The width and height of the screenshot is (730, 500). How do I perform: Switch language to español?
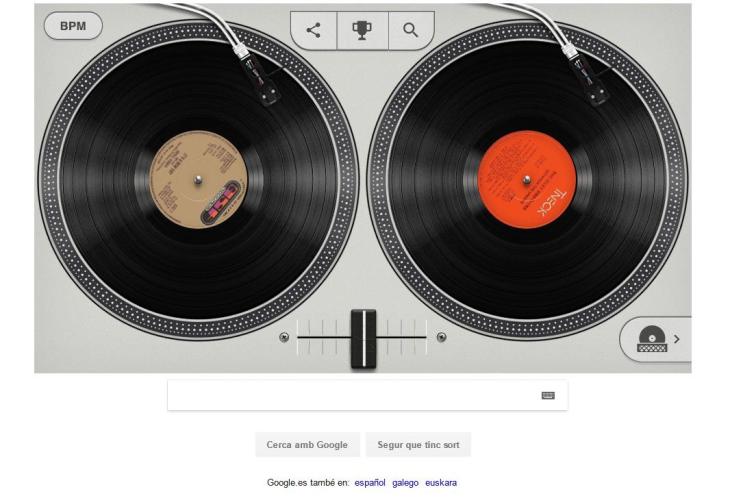pyautogui.click(x=370, y=483)
